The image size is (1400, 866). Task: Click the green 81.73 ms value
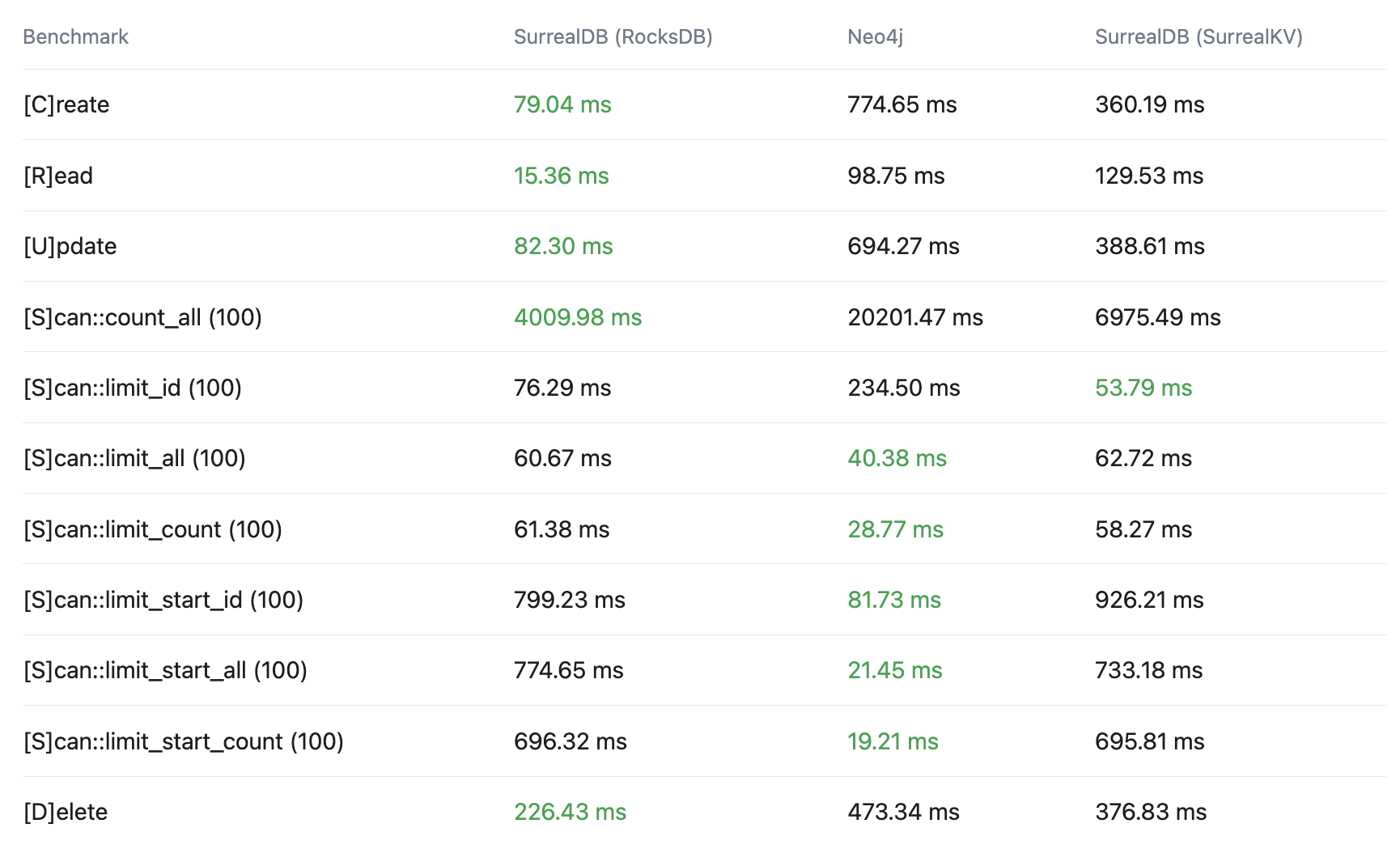tap(894, 600)
